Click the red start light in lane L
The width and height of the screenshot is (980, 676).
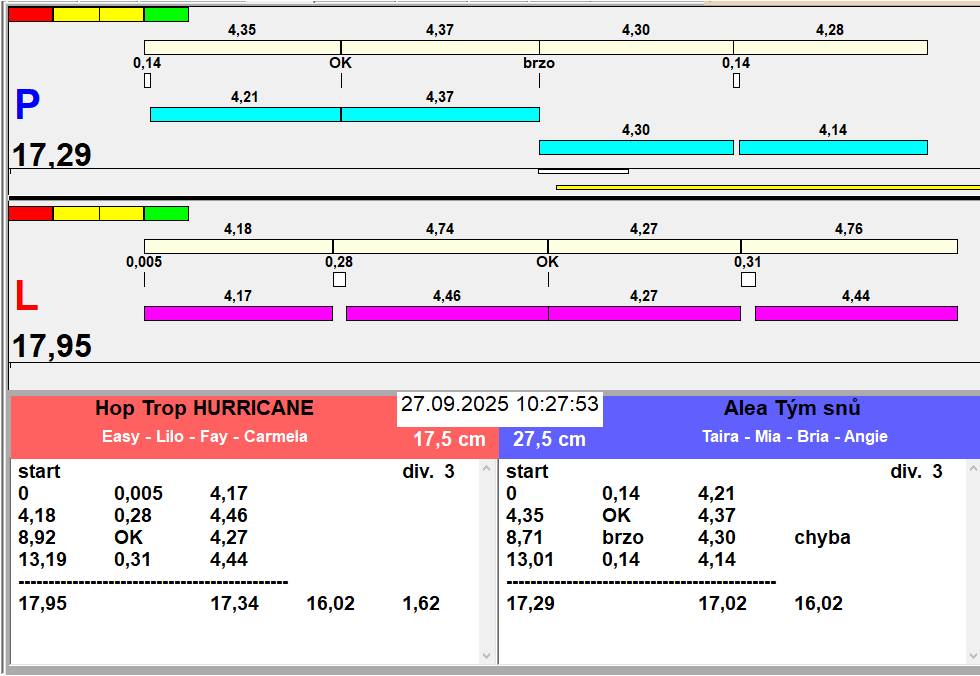[31, 214]
